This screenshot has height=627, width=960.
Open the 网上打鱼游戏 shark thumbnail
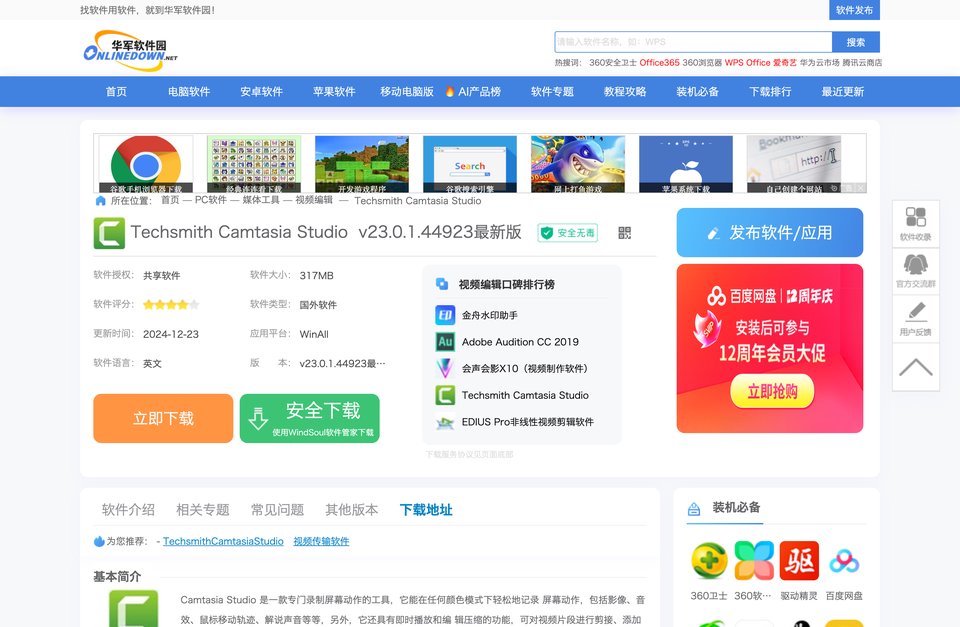pos(578,164)
